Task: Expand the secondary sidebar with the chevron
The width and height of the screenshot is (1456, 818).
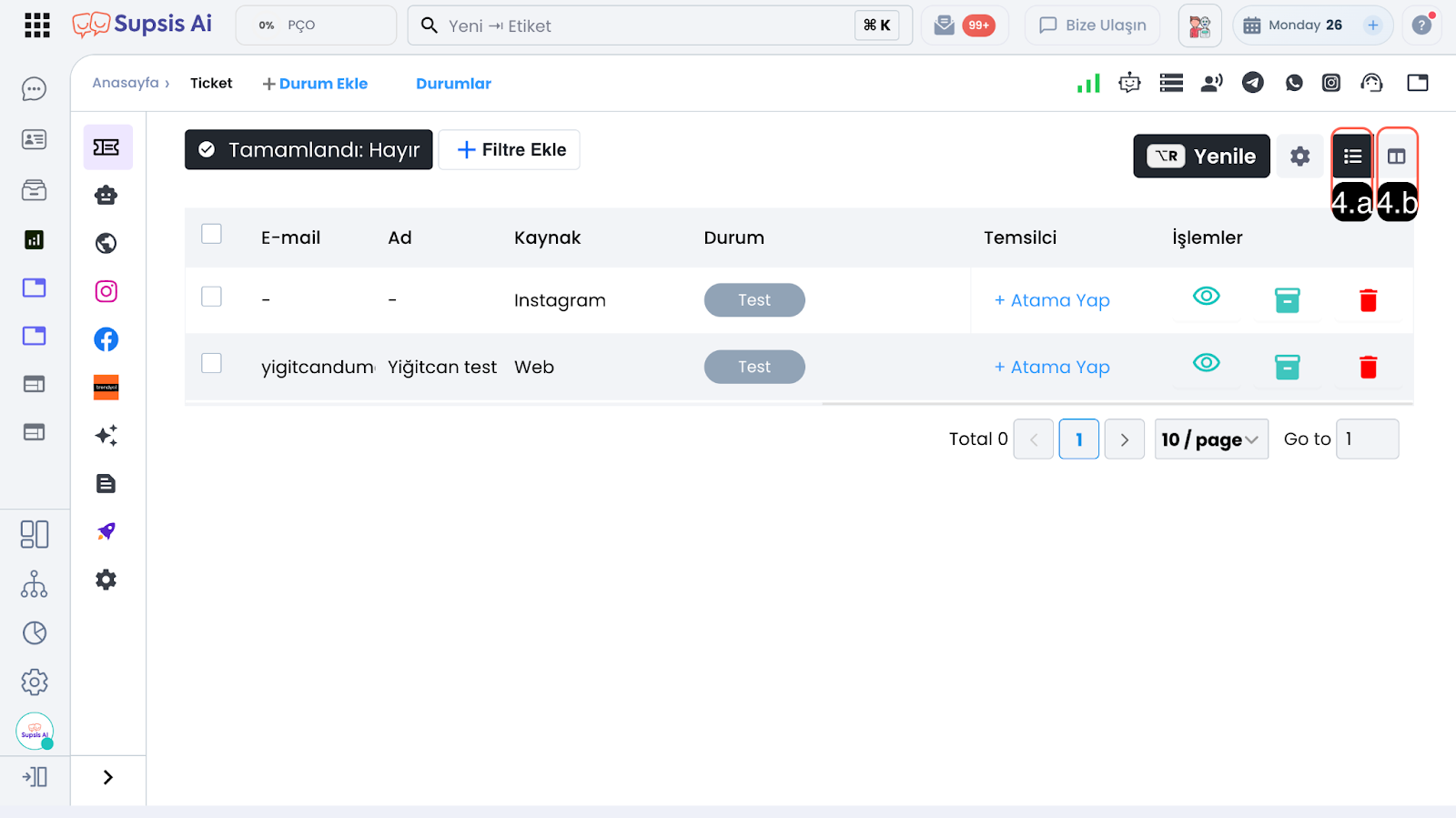Action: pos(108,777)
